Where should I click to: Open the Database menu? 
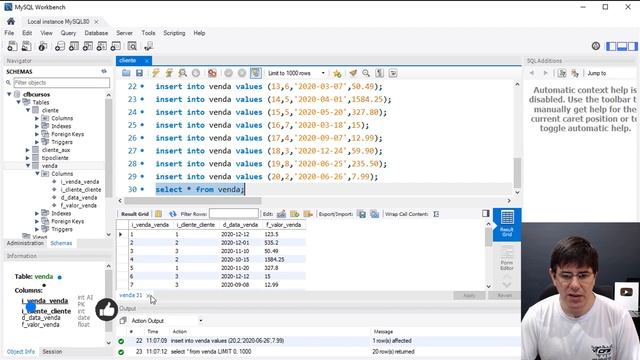[96, 33]
